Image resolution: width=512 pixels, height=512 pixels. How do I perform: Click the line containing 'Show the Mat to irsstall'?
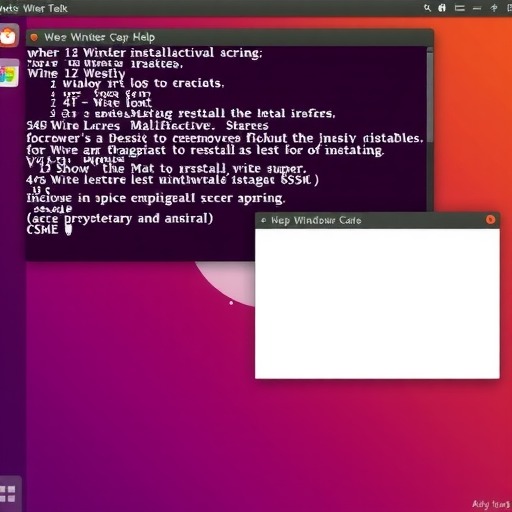click(x=172, y=169)
